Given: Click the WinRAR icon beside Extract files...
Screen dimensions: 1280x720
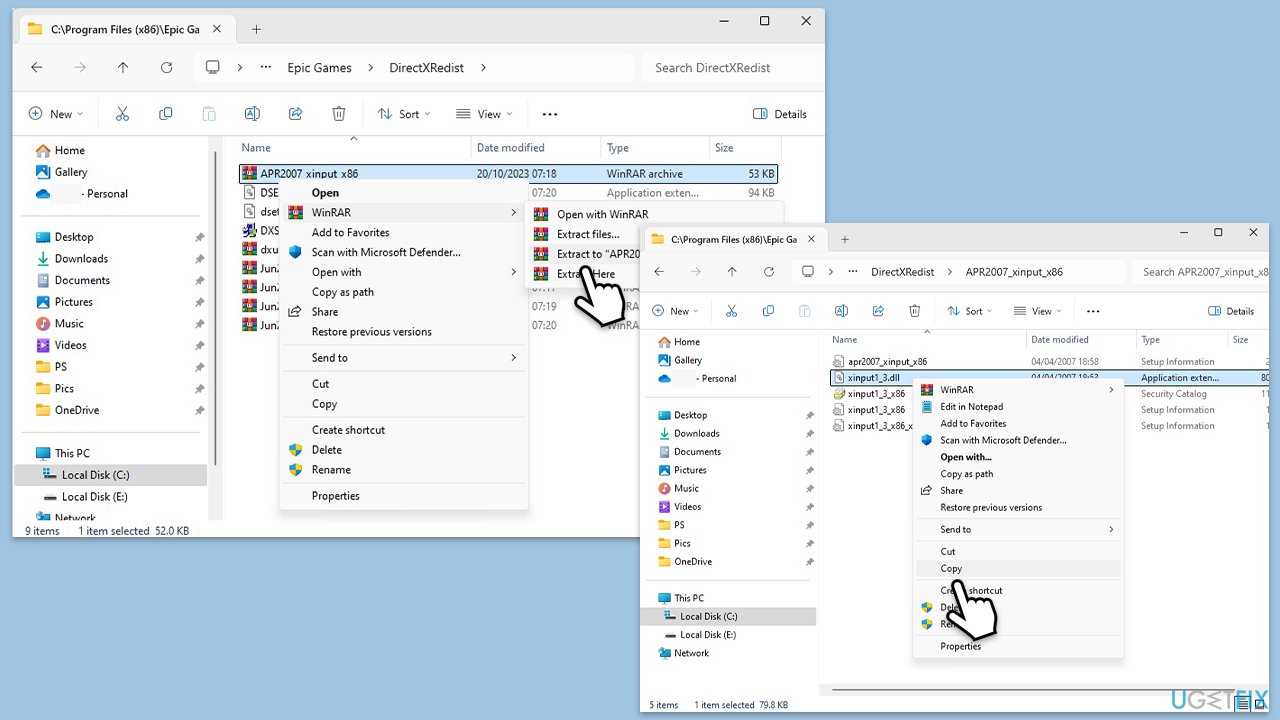Looking at the screenshot, I should pyautogui.click(x=541, y=234).
